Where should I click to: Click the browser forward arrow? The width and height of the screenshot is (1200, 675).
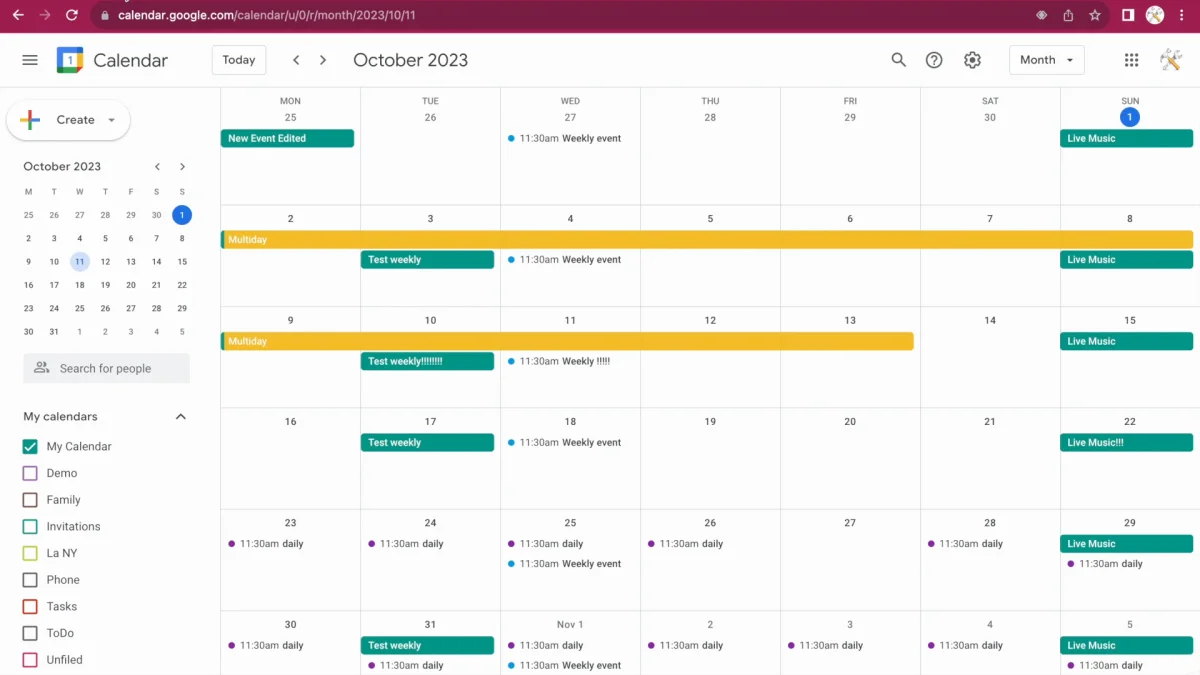pos(44,15)
